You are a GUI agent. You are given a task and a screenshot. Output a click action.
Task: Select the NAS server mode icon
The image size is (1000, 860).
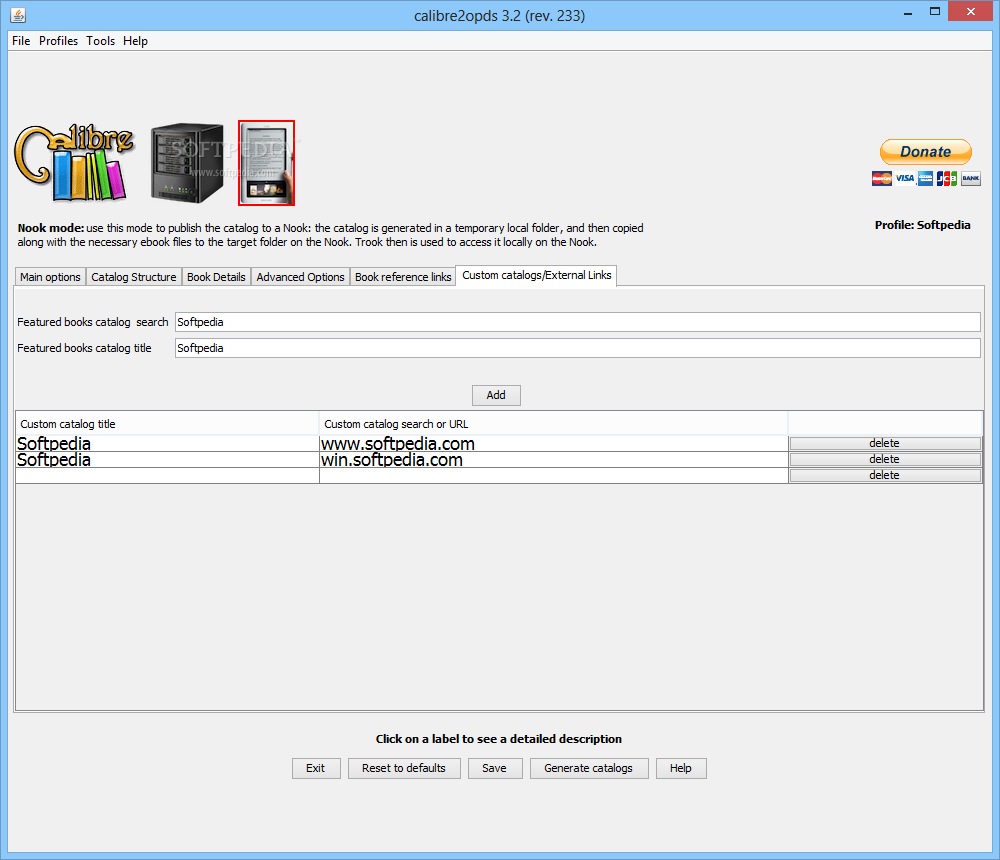coord(188,163)
